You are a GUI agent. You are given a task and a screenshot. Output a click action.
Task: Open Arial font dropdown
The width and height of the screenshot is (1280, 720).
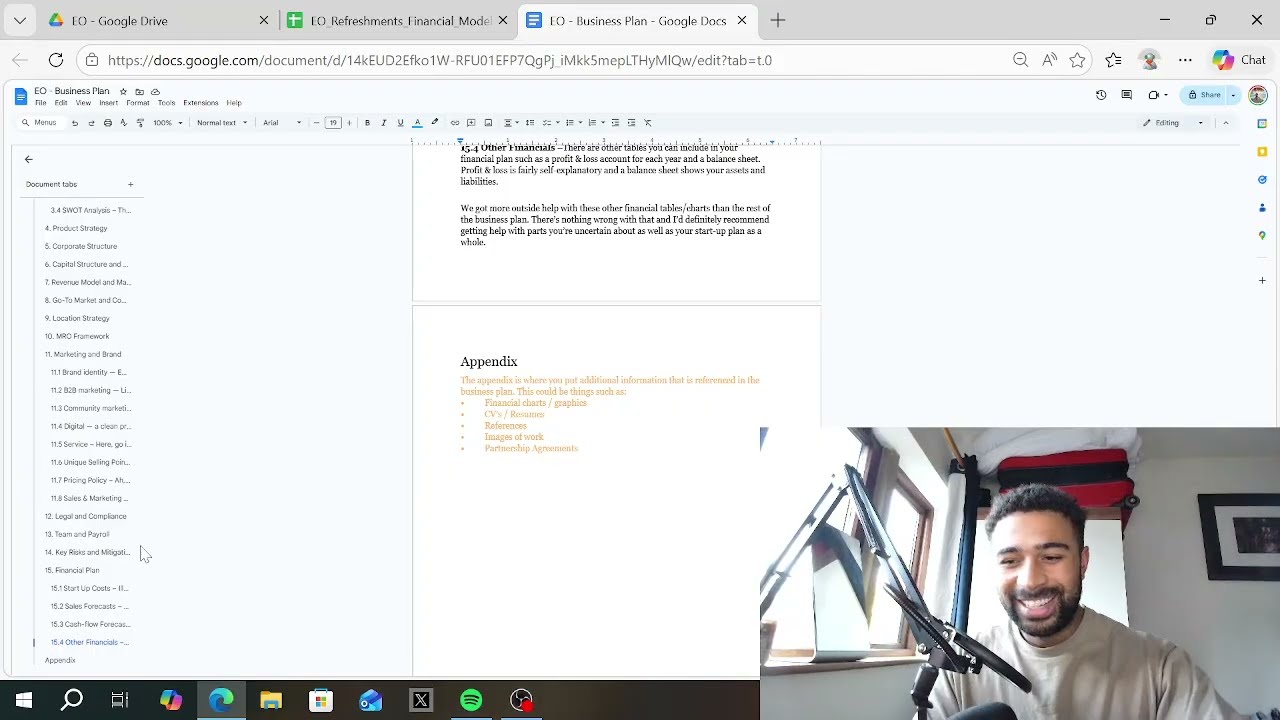click(x=282, y=123)
